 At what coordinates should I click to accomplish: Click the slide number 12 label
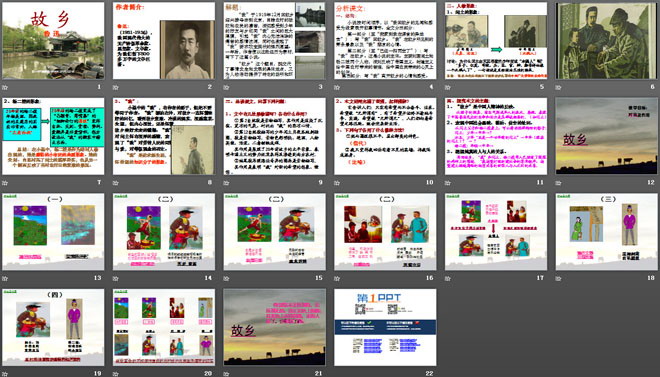(651, 182)
